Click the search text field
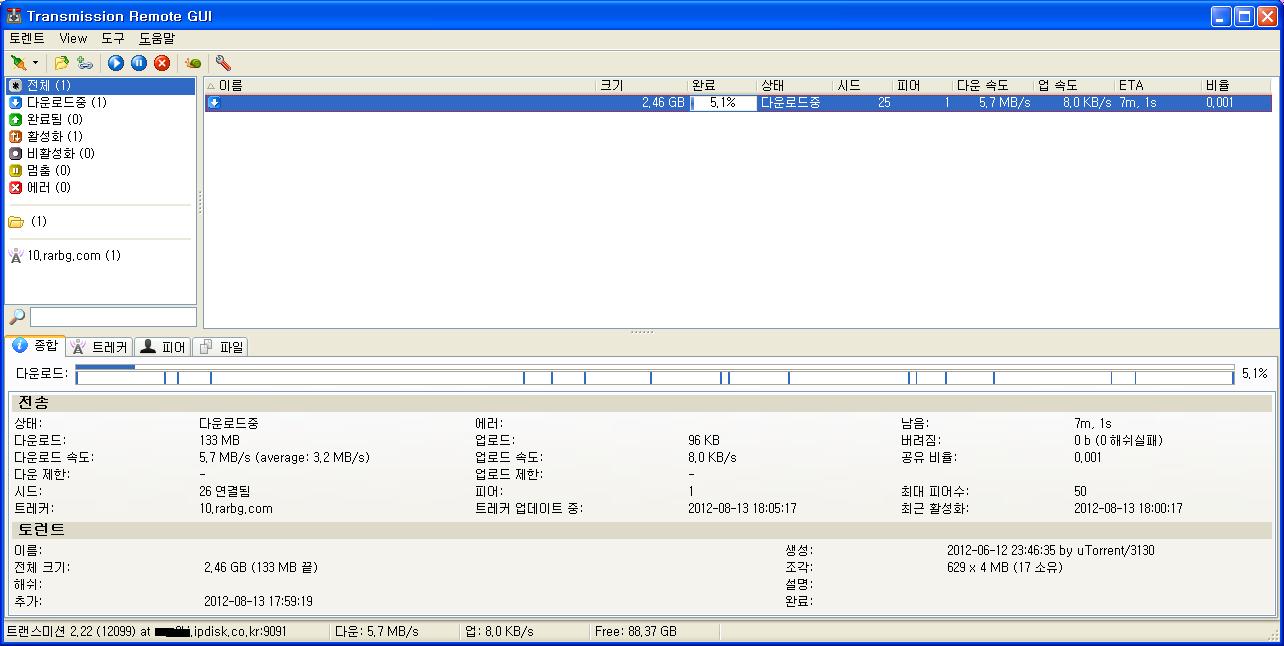 point(112,317)
